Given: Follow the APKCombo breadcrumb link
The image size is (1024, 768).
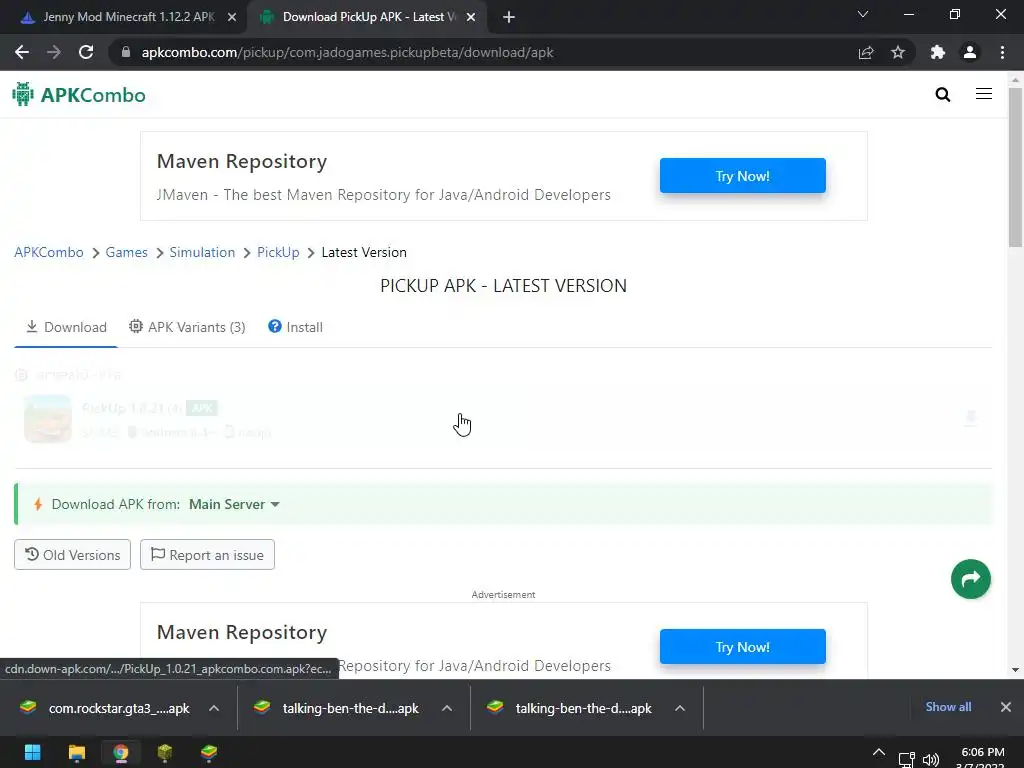Looking at the screenshot, I should [x=49, y=252].
